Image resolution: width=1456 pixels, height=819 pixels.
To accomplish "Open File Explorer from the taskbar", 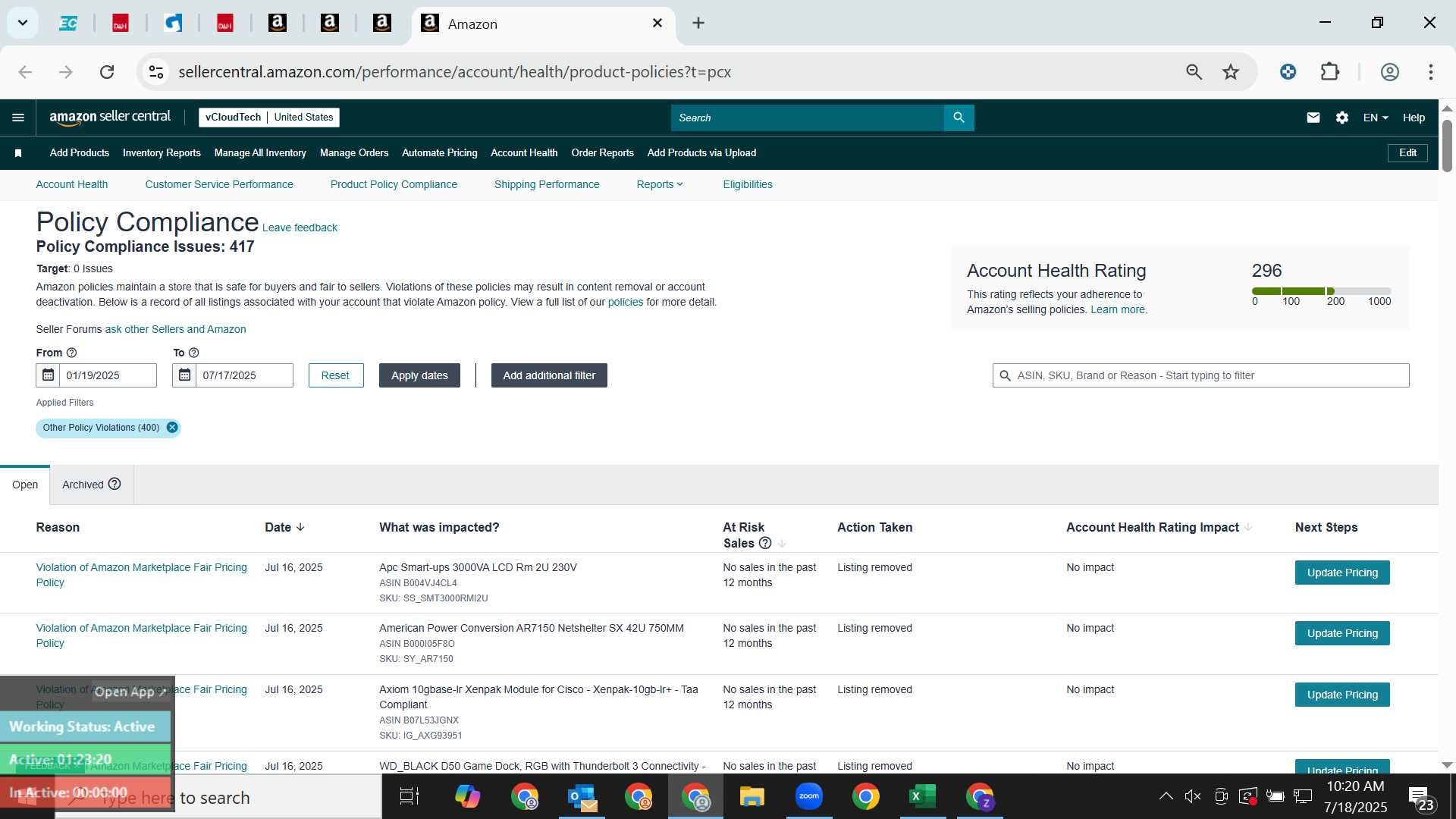I will point(752,796).
